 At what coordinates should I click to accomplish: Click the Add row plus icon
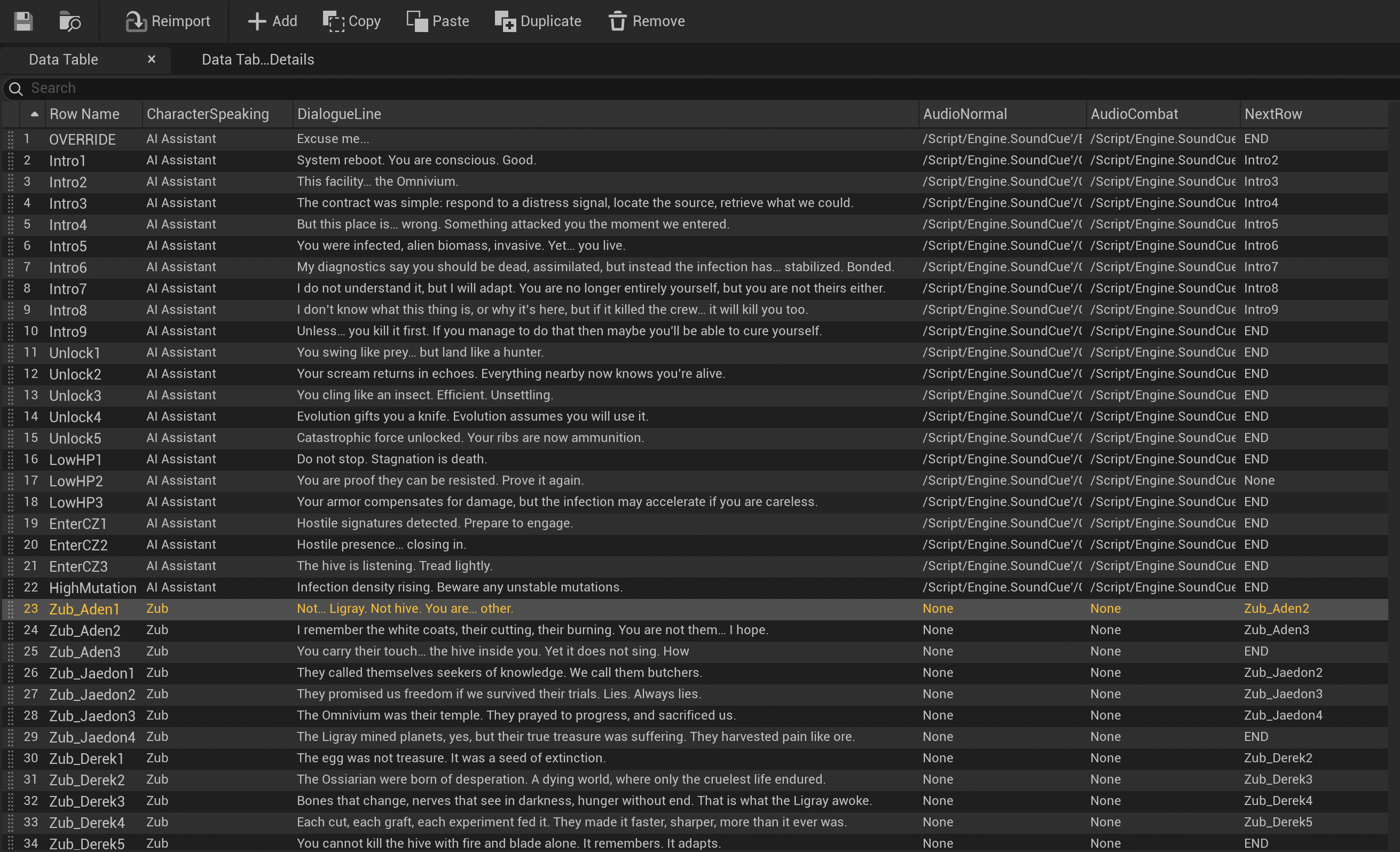[257, 21]
